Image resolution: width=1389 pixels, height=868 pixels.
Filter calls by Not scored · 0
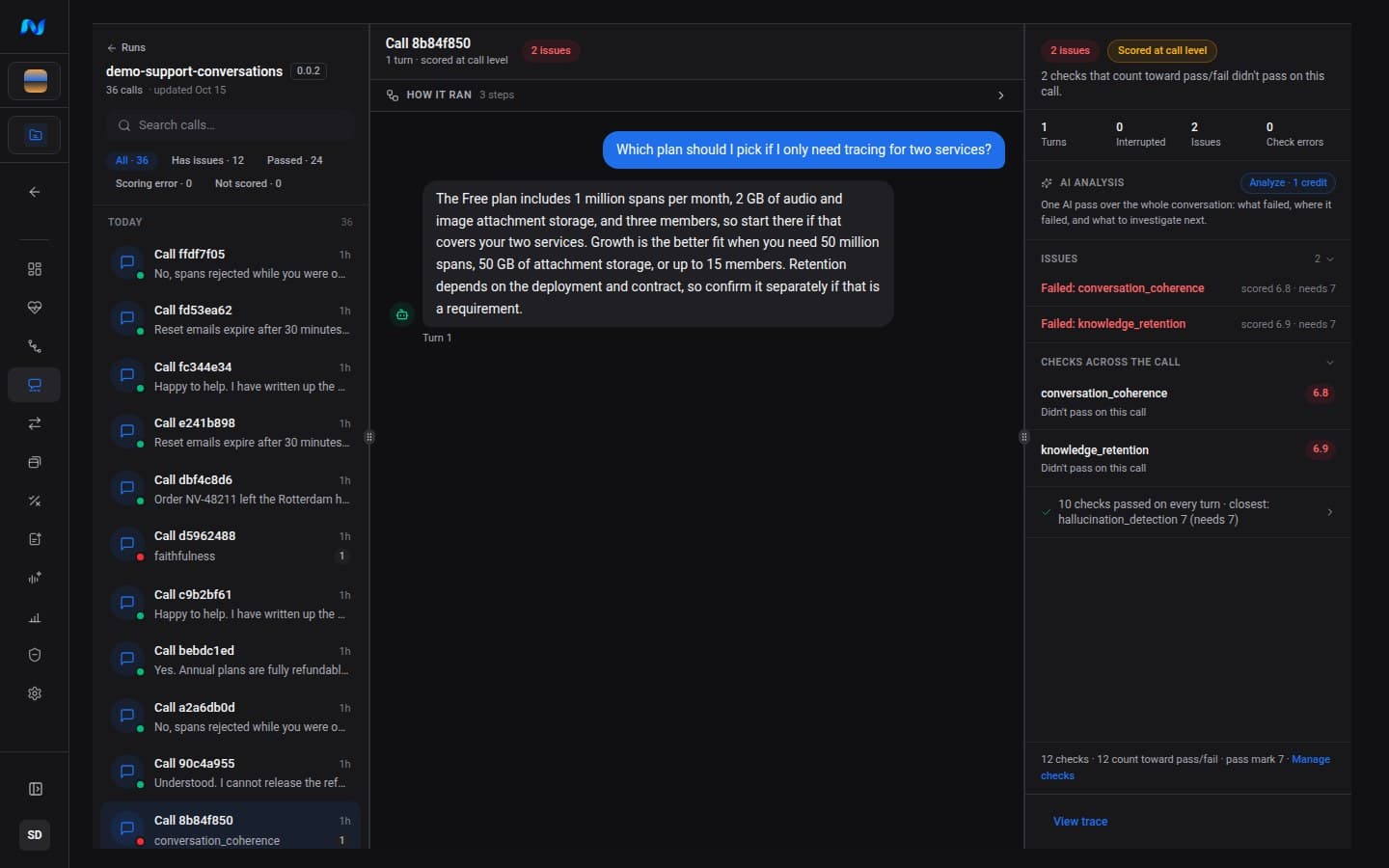pyautogui.click(x=248, y=183)
